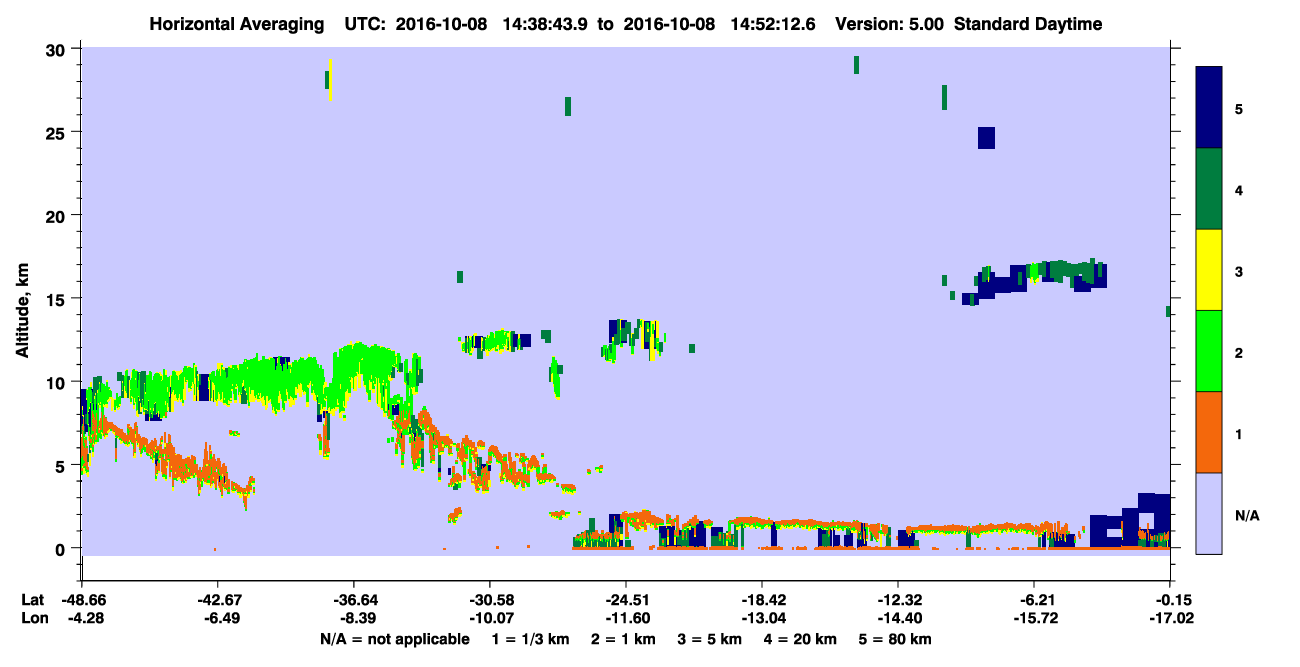Screen dimensions: 1300x667
Task: Click the orange colorbar segment labeled 1
Action: [x=1209, y=432]
